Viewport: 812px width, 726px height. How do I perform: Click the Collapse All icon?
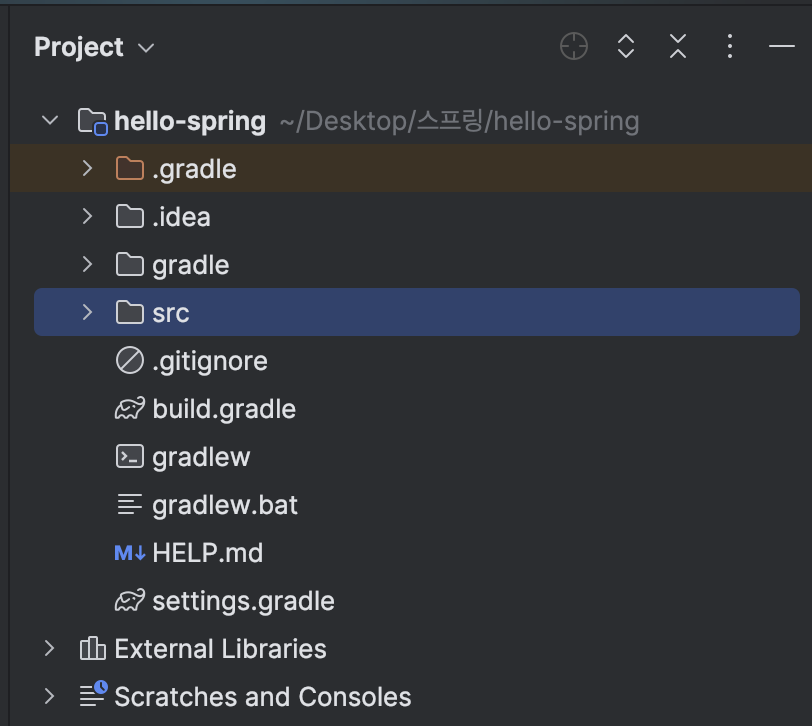(x=678, y=46)
